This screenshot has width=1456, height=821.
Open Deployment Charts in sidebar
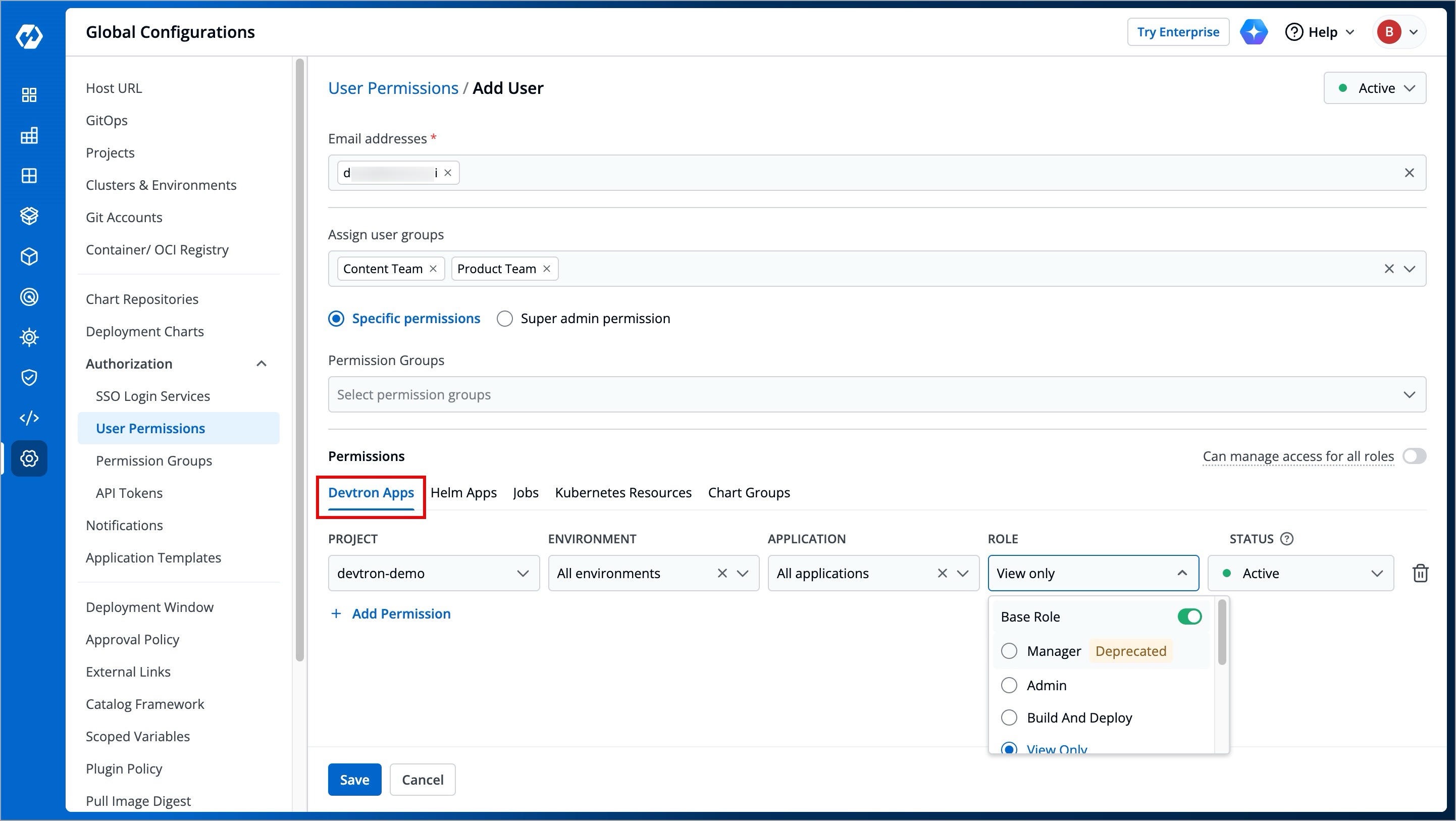[x=145, y=331]
